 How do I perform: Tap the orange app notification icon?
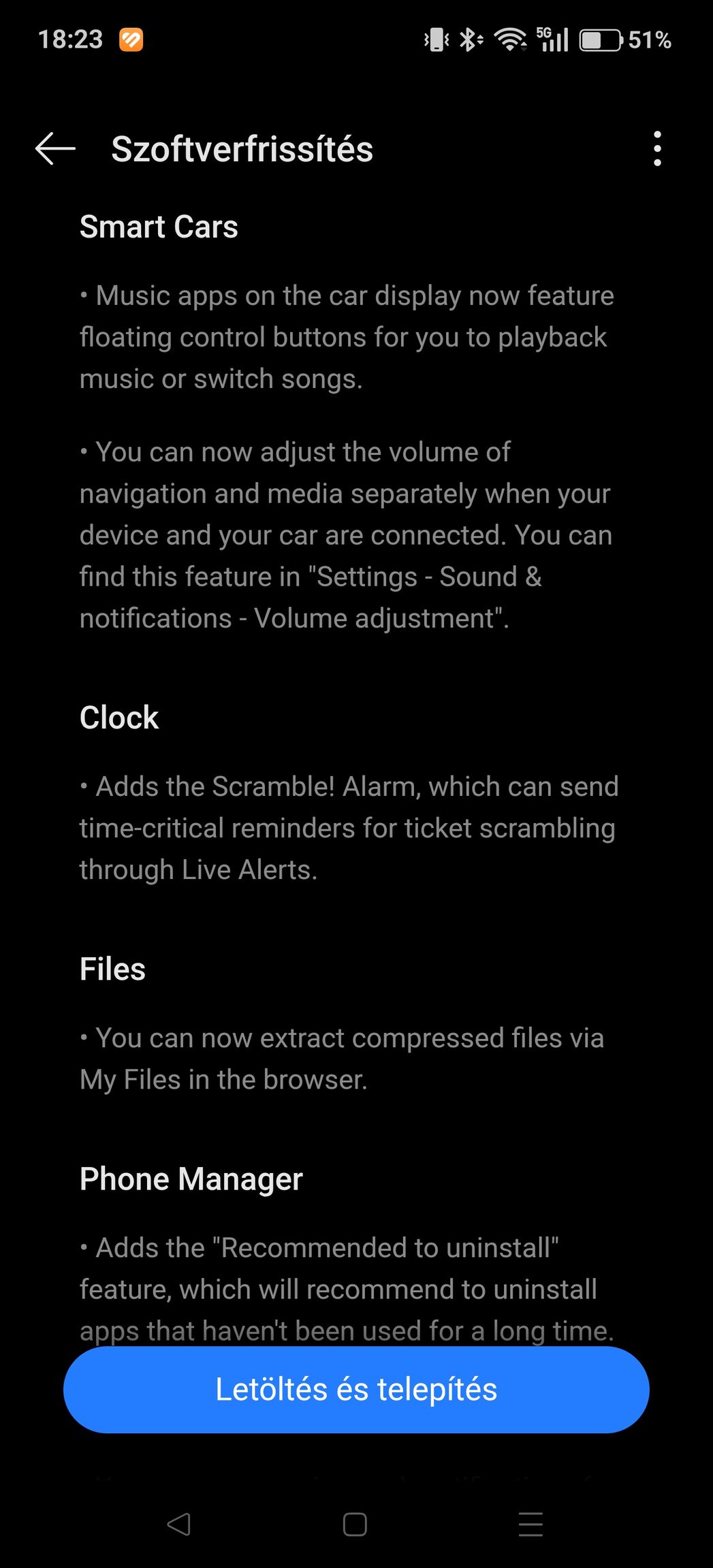131,40
